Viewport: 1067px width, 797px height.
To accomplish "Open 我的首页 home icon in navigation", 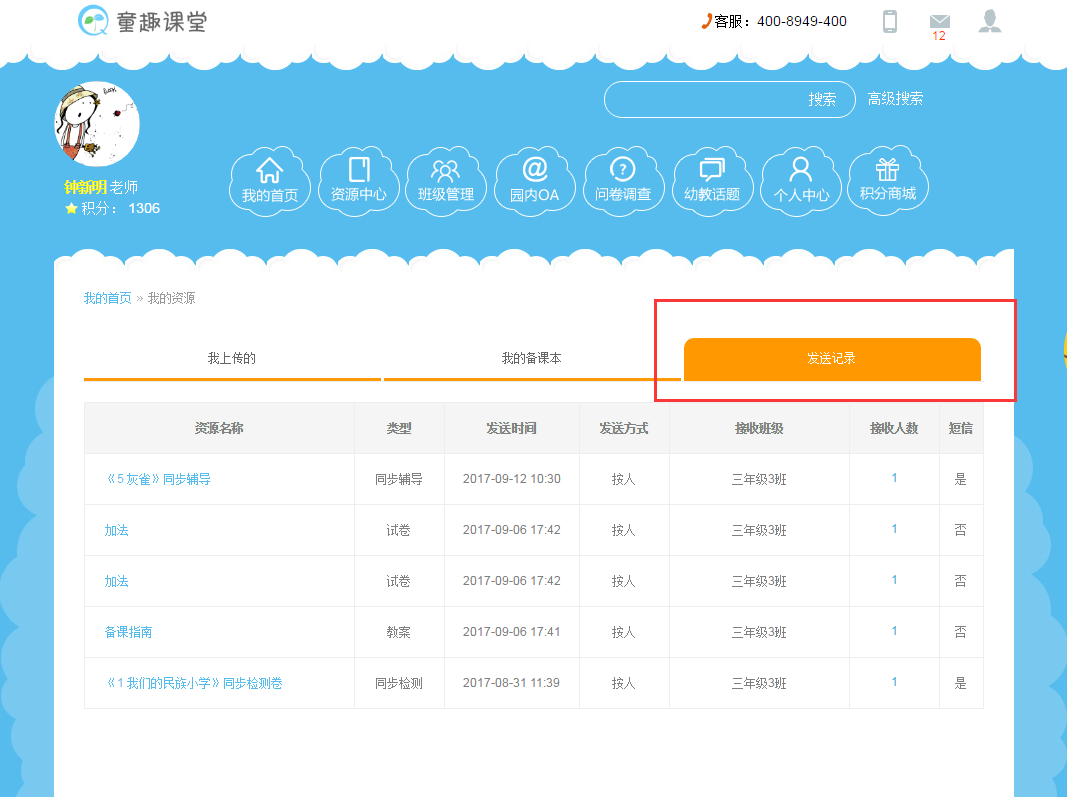I will 270,181.
